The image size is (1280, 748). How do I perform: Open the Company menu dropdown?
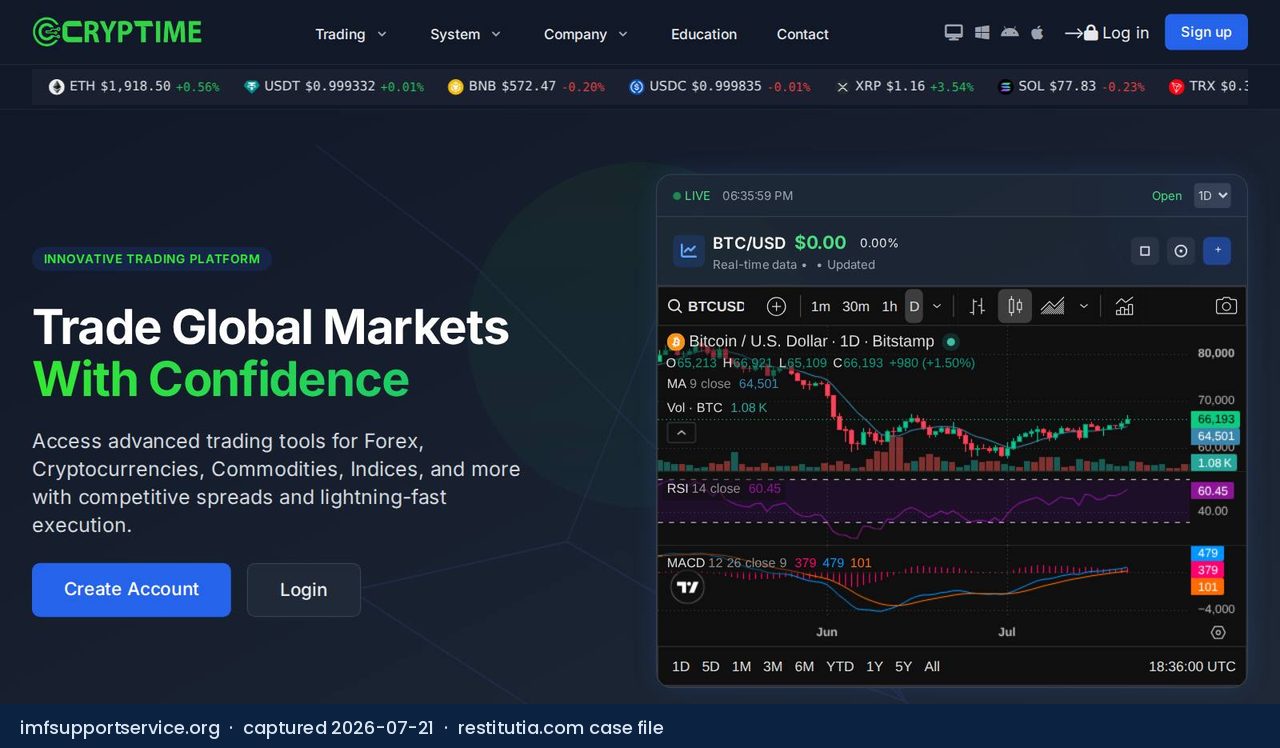click(586, 34)
